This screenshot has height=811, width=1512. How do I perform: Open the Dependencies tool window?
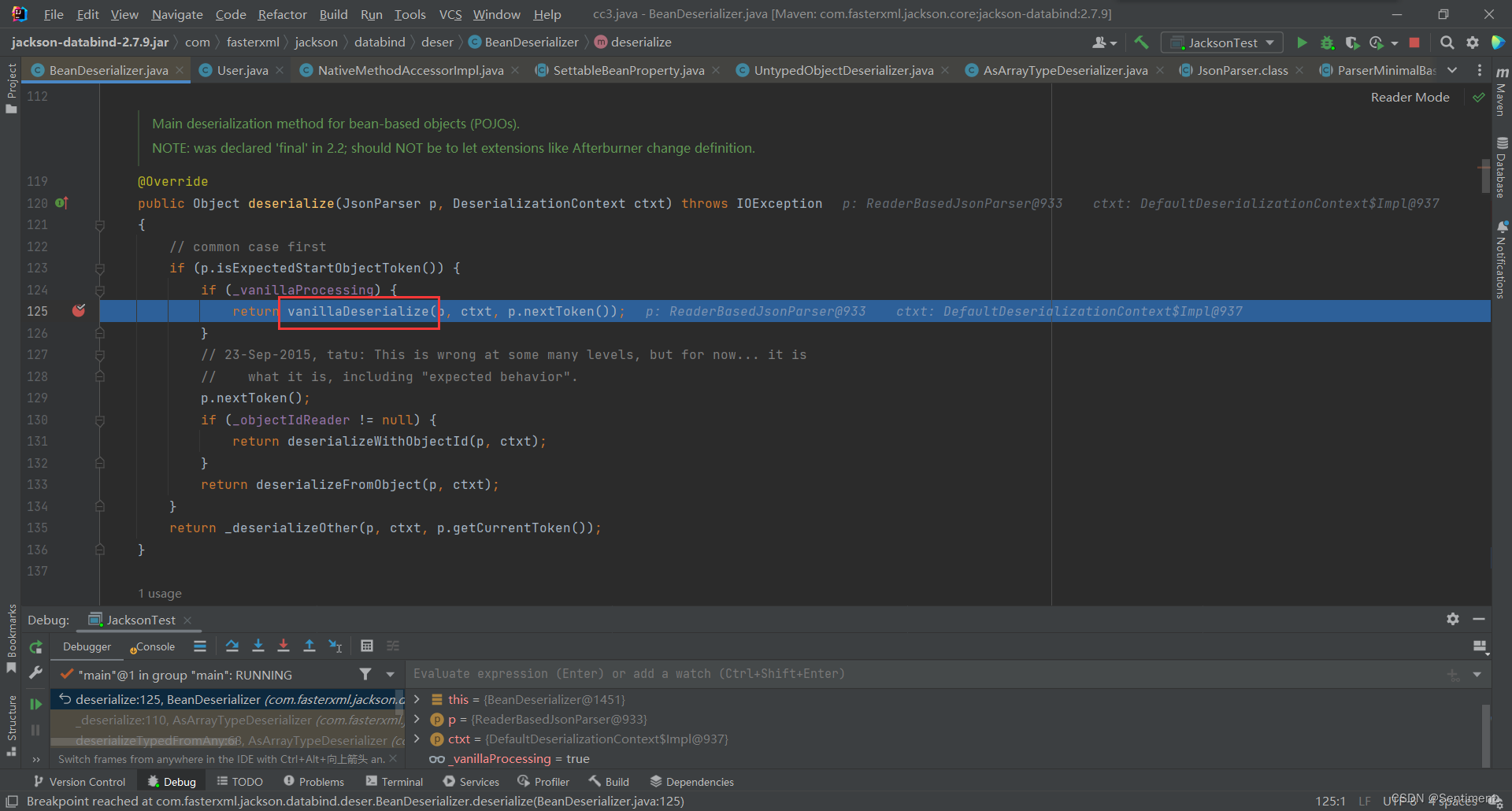click(692, 781)
